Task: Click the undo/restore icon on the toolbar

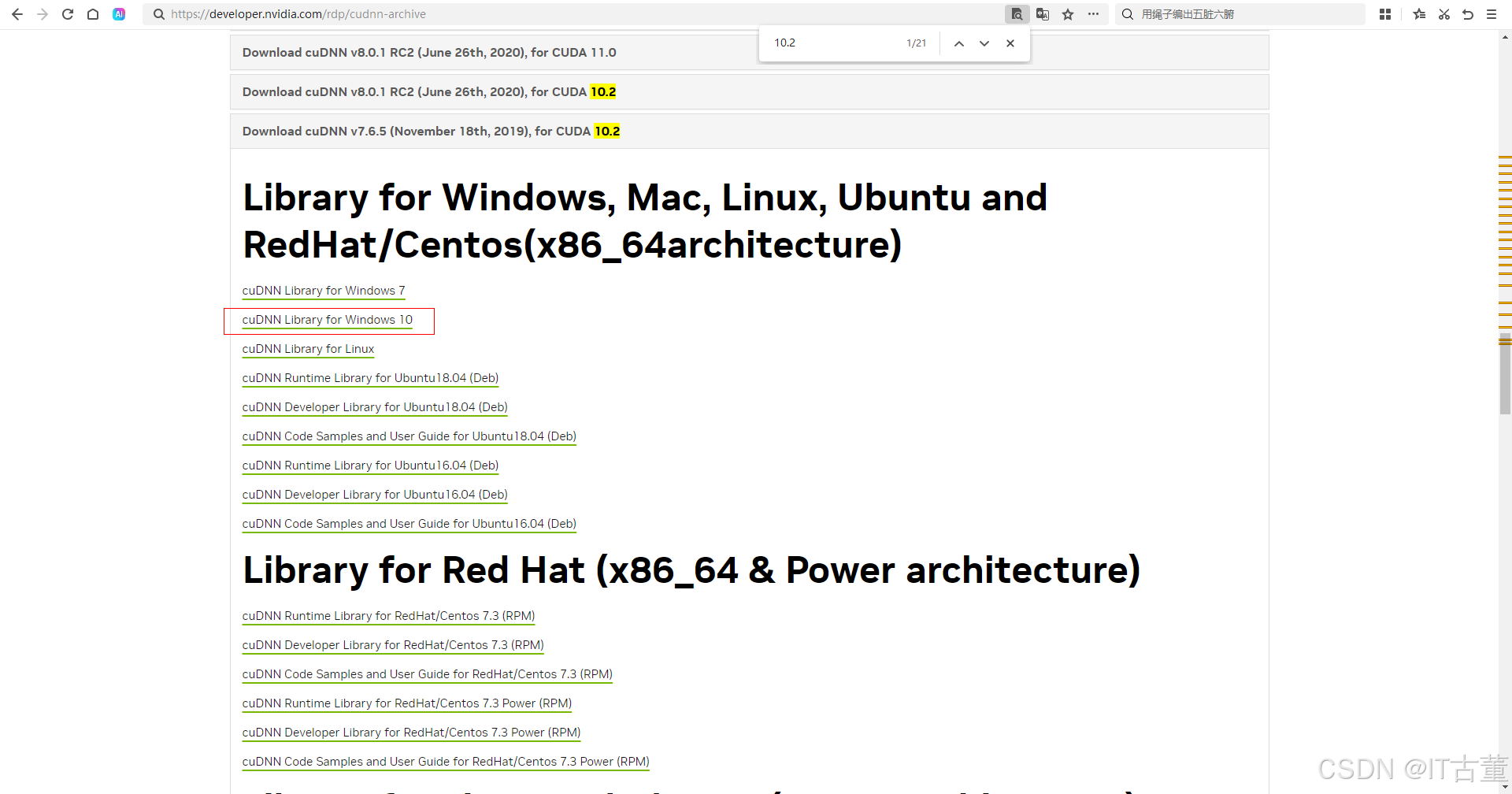Action: [x=1468, y=13]
